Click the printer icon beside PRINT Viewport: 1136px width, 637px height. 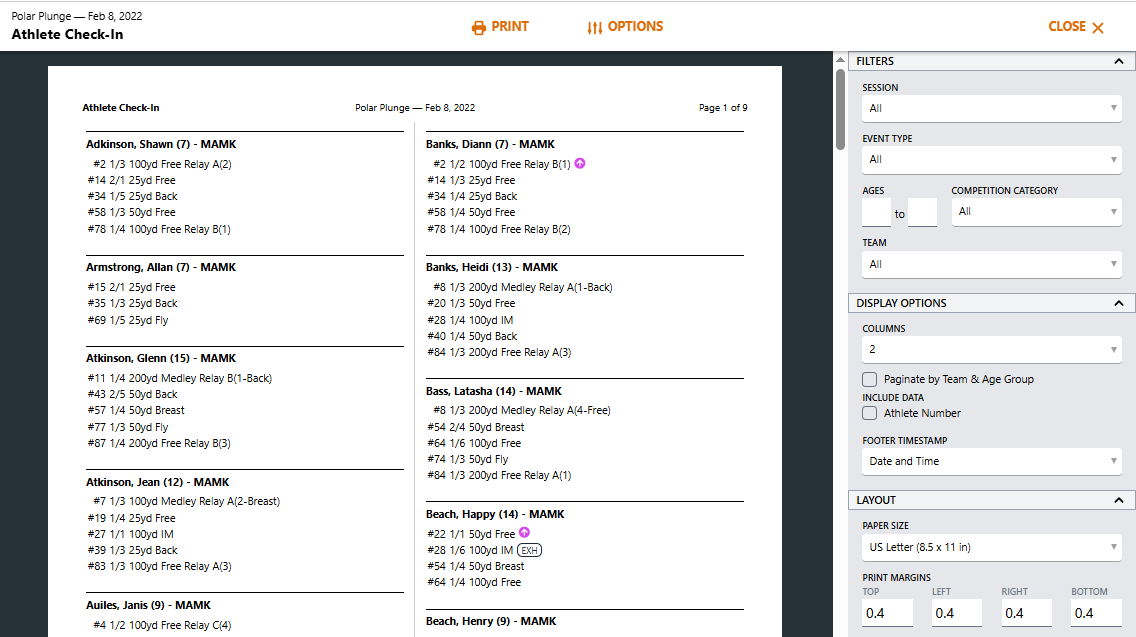click(x=479, y=27)
